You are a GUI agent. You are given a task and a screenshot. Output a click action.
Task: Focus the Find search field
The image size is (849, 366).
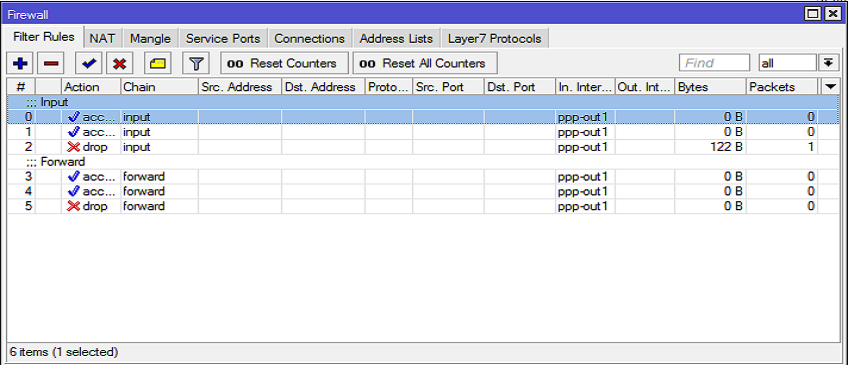click(x=714, y=63)
